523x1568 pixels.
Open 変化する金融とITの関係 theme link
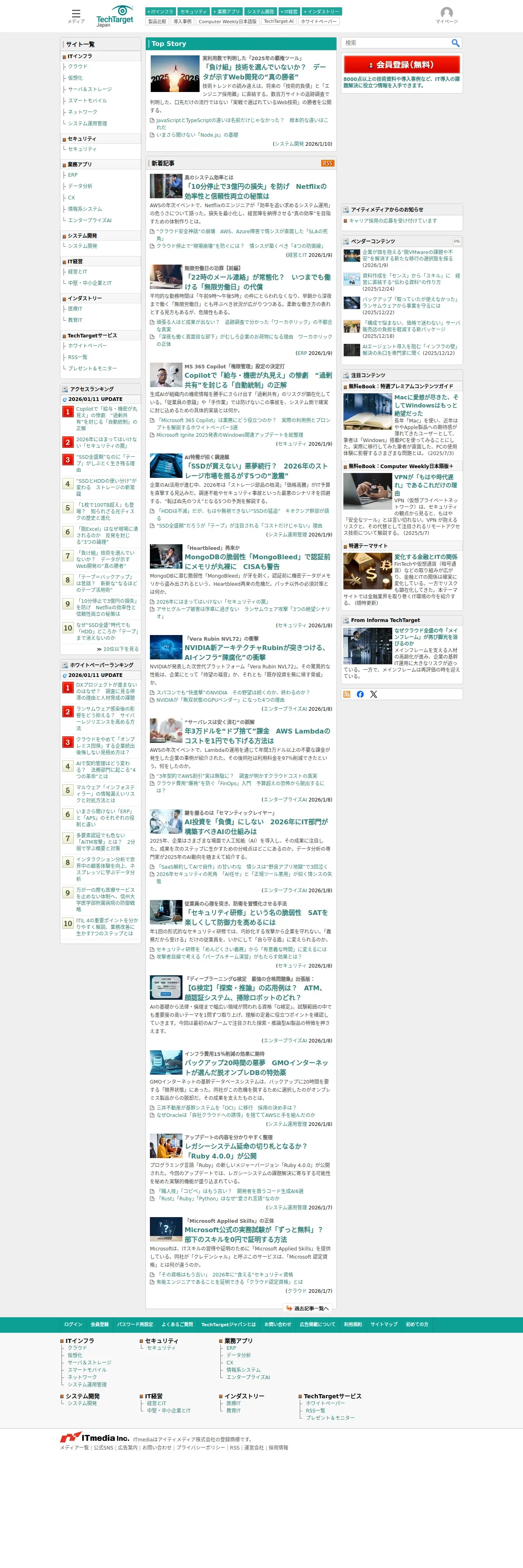(426, 557)
